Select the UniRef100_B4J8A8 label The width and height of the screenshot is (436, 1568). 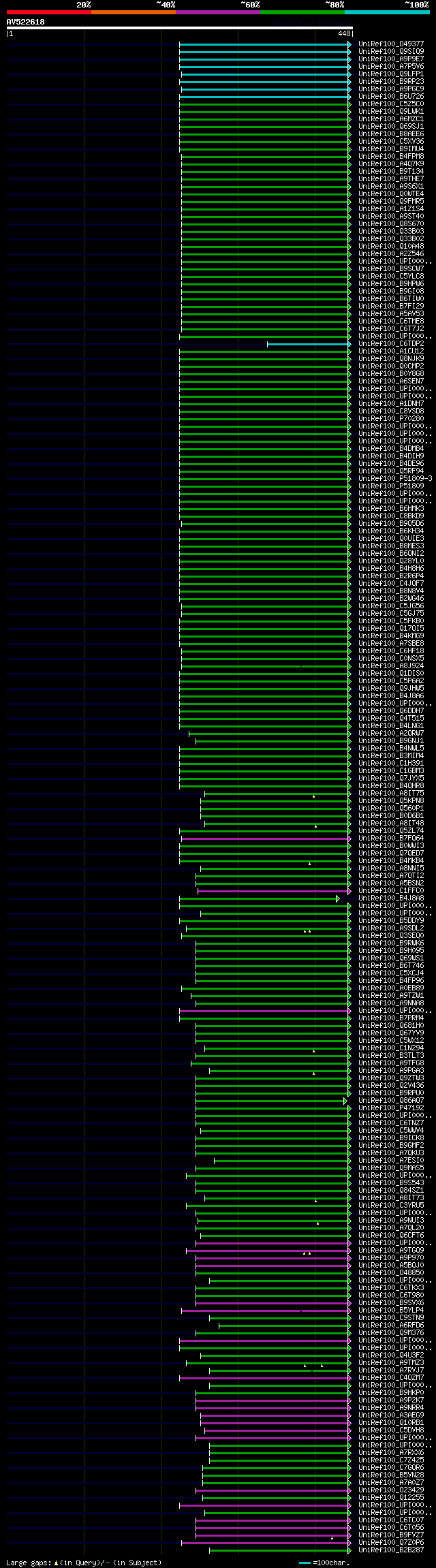tap(391, 898)
